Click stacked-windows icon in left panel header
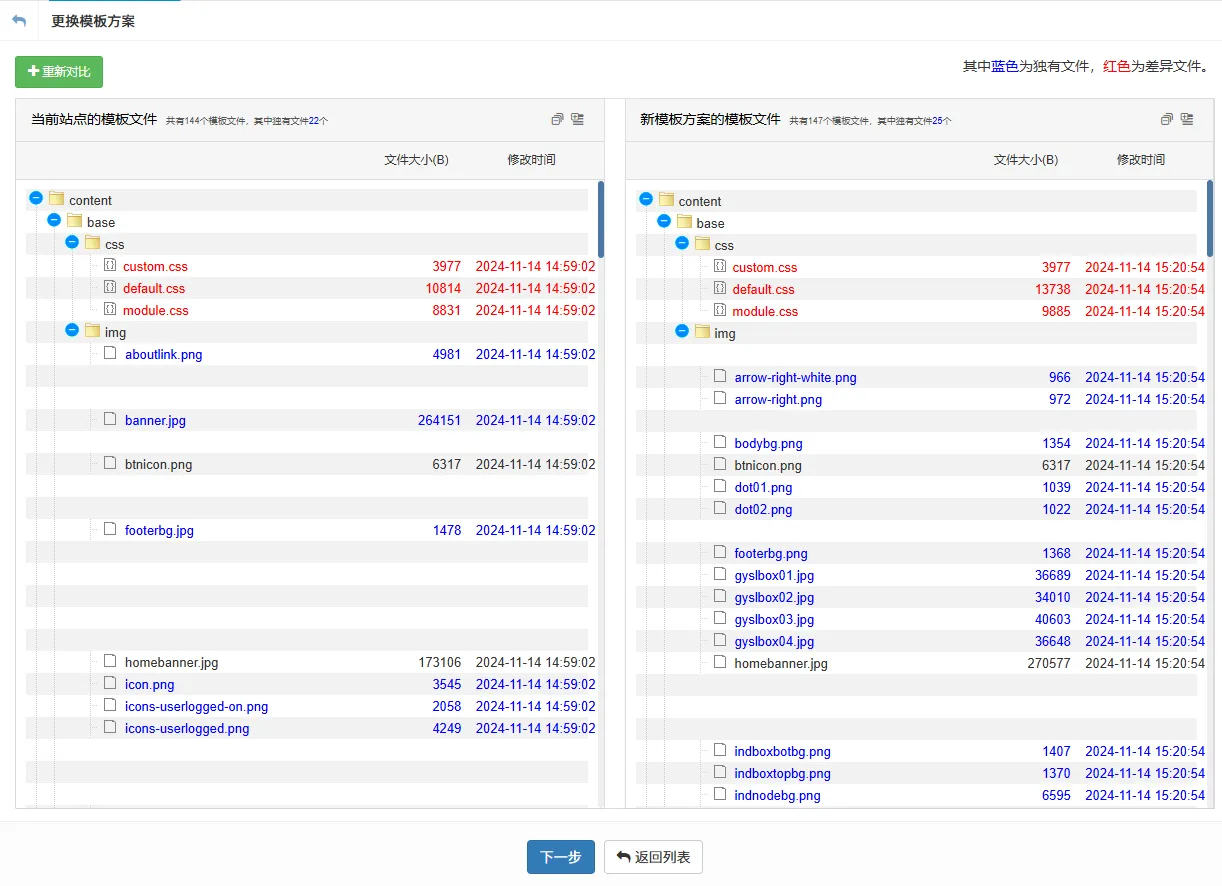Screen dimensions: 1222x886 pos(557,119)
